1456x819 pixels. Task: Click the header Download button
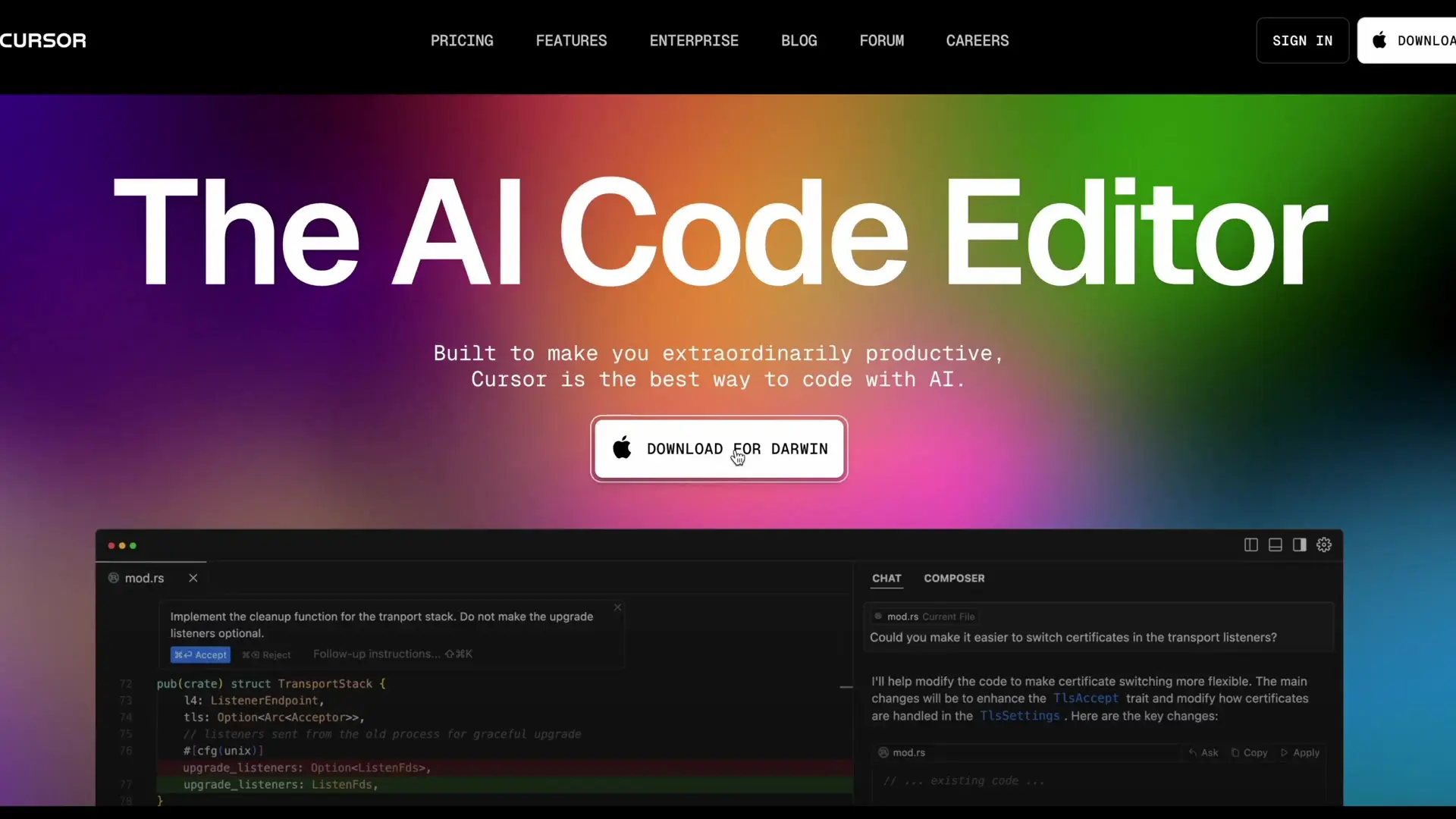[x=1407, y=40]
